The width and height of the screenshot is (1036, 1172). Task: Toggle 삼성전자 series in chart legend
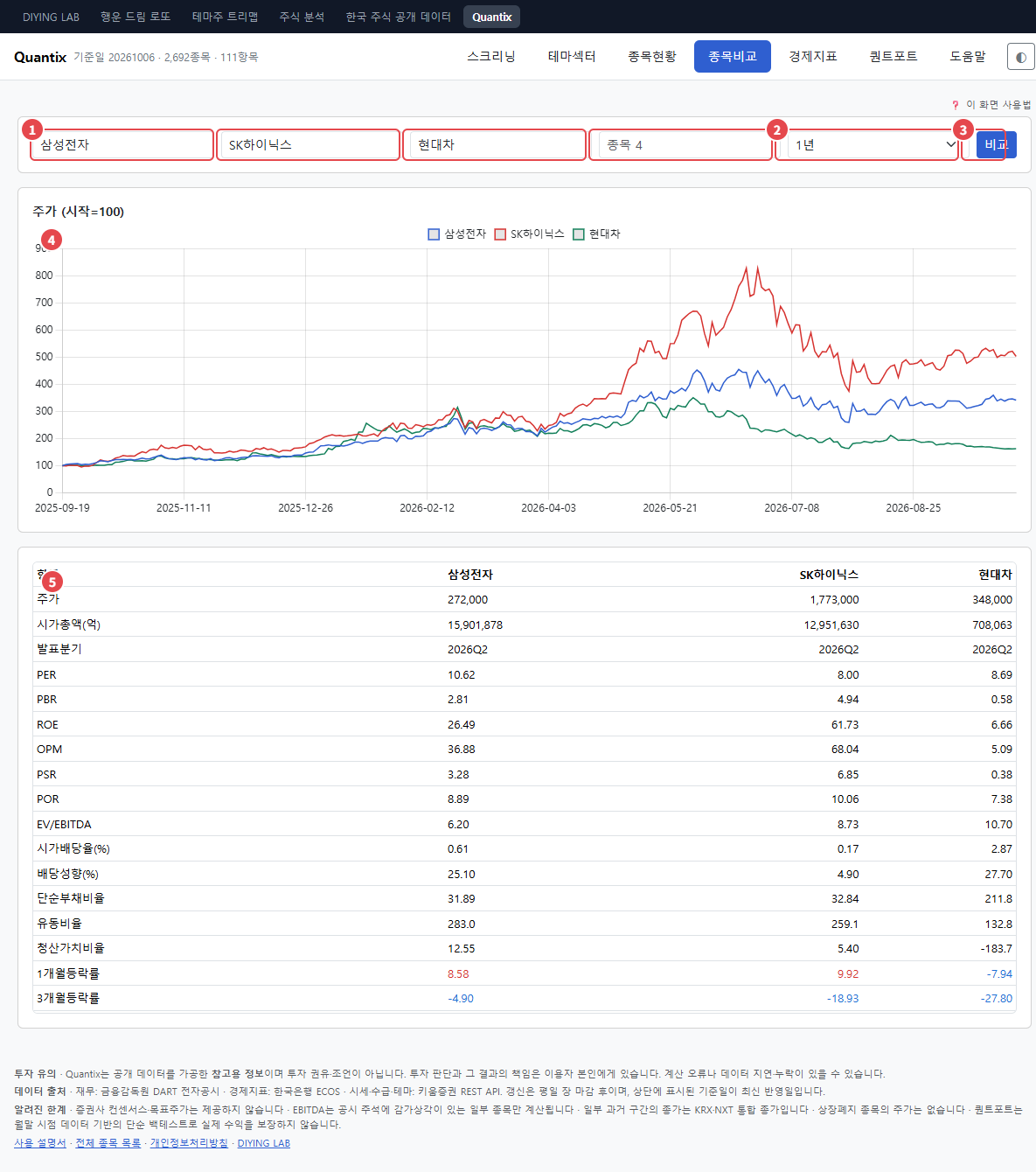(456, 234)
